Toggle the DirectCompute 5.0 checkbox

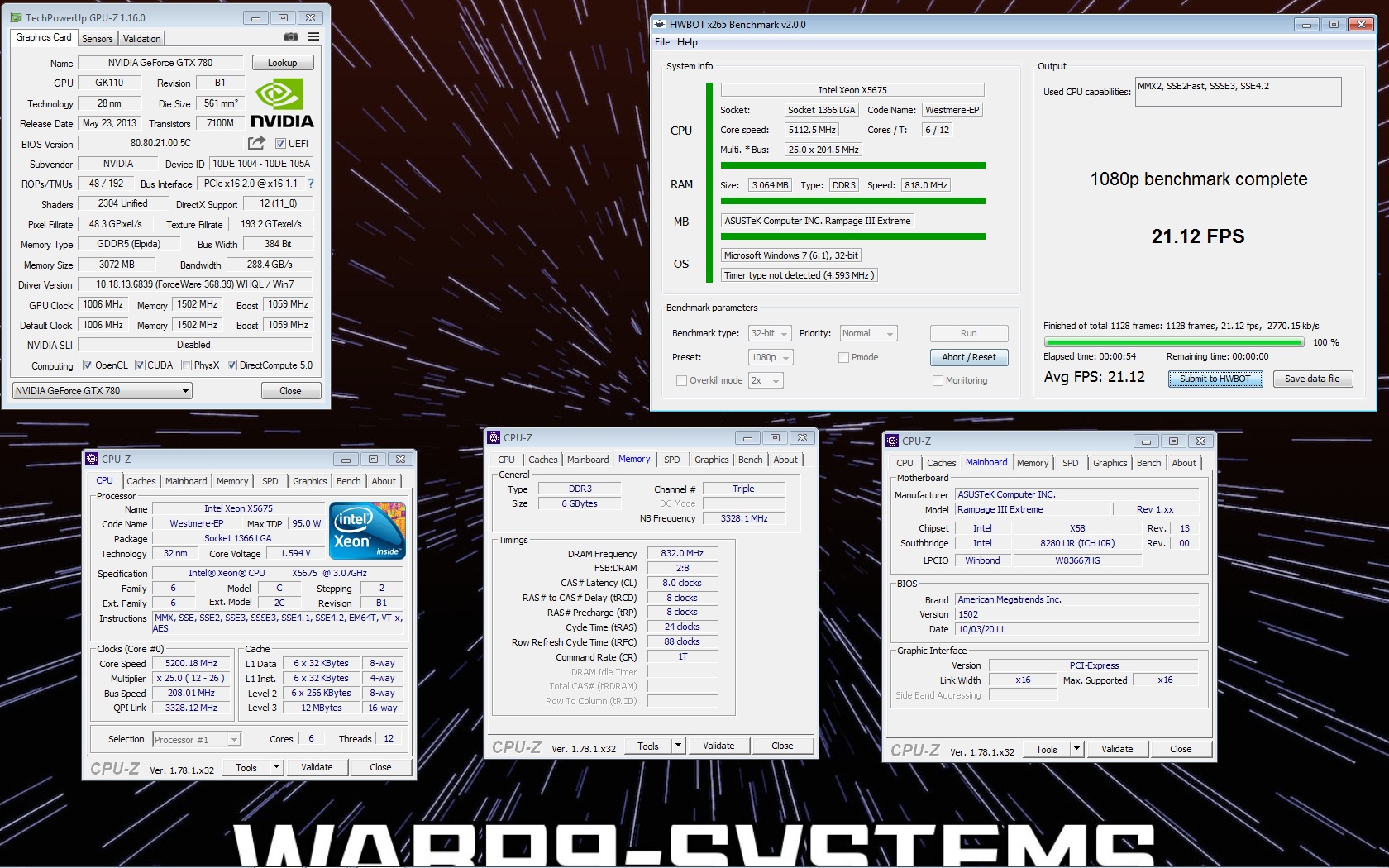click(x=232, y=365)
